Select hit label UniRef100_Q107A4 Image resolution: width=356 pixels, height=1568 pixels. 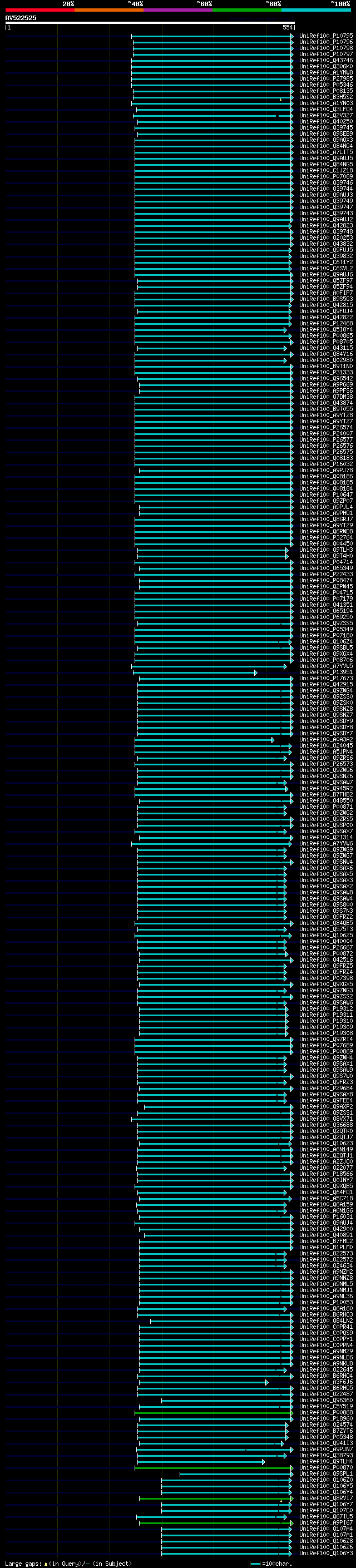click(325, 1529)
